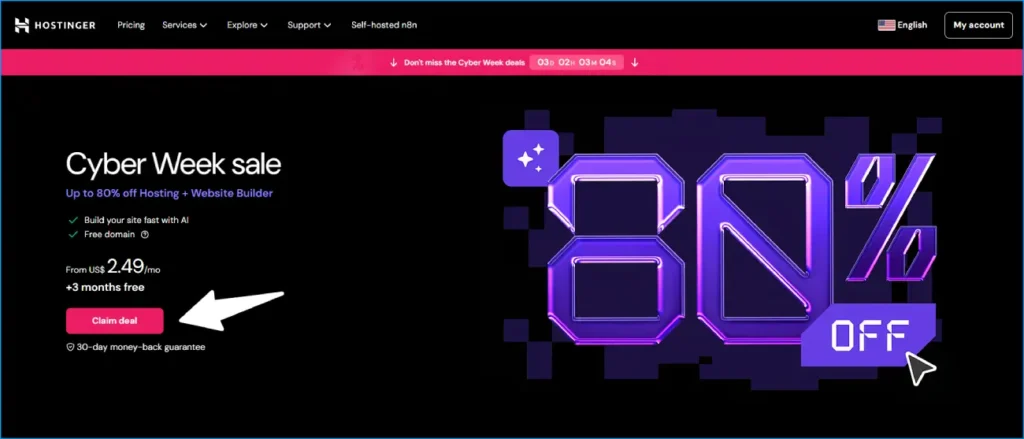Click checkmark beside Build your site fast
This screenshot has height=439, width=1024.
click(72, 219)
